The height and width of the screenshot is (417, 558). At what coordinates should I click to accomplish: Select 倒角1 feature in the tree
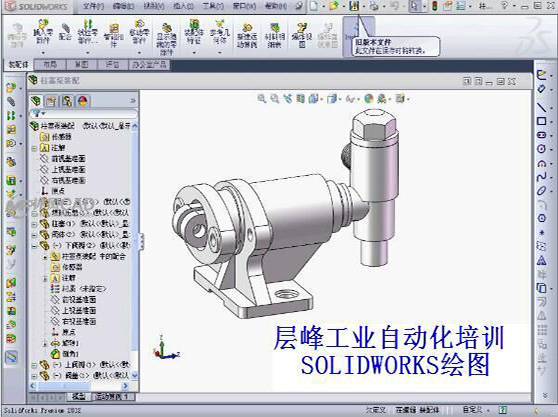(65, 353)
